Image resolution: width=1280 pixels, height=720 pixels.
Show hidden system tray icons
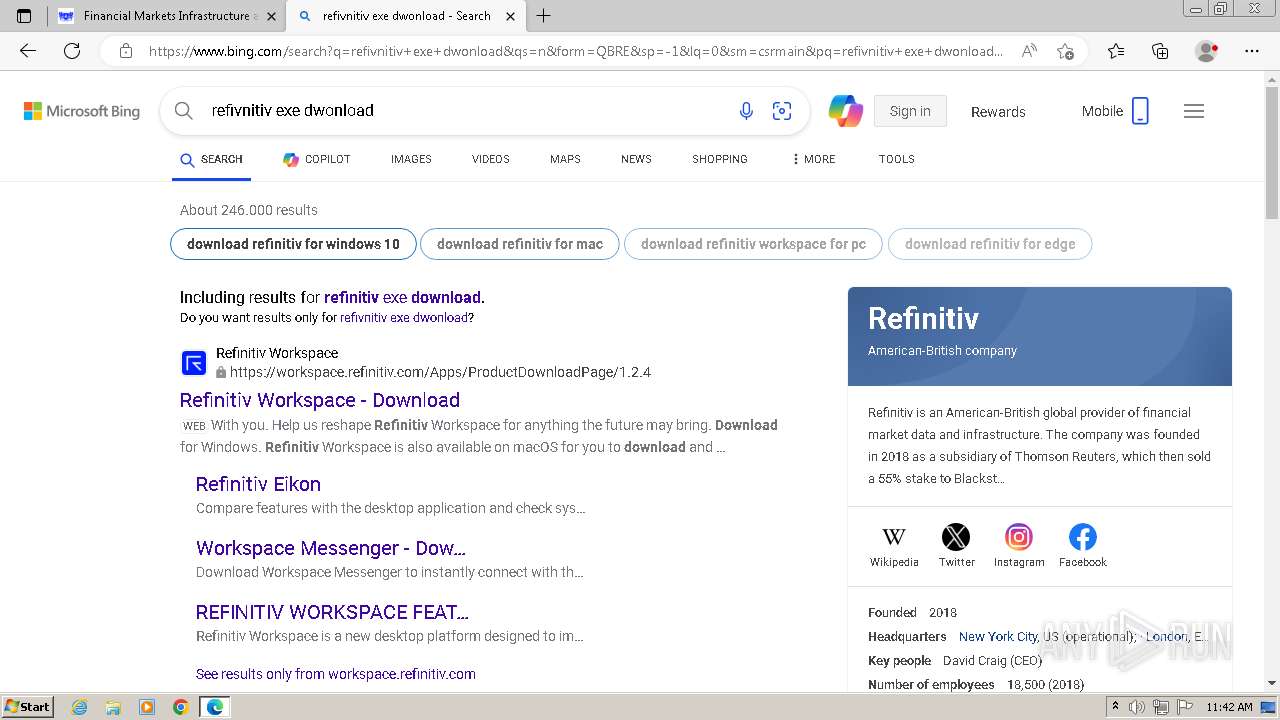[1116, 707]
